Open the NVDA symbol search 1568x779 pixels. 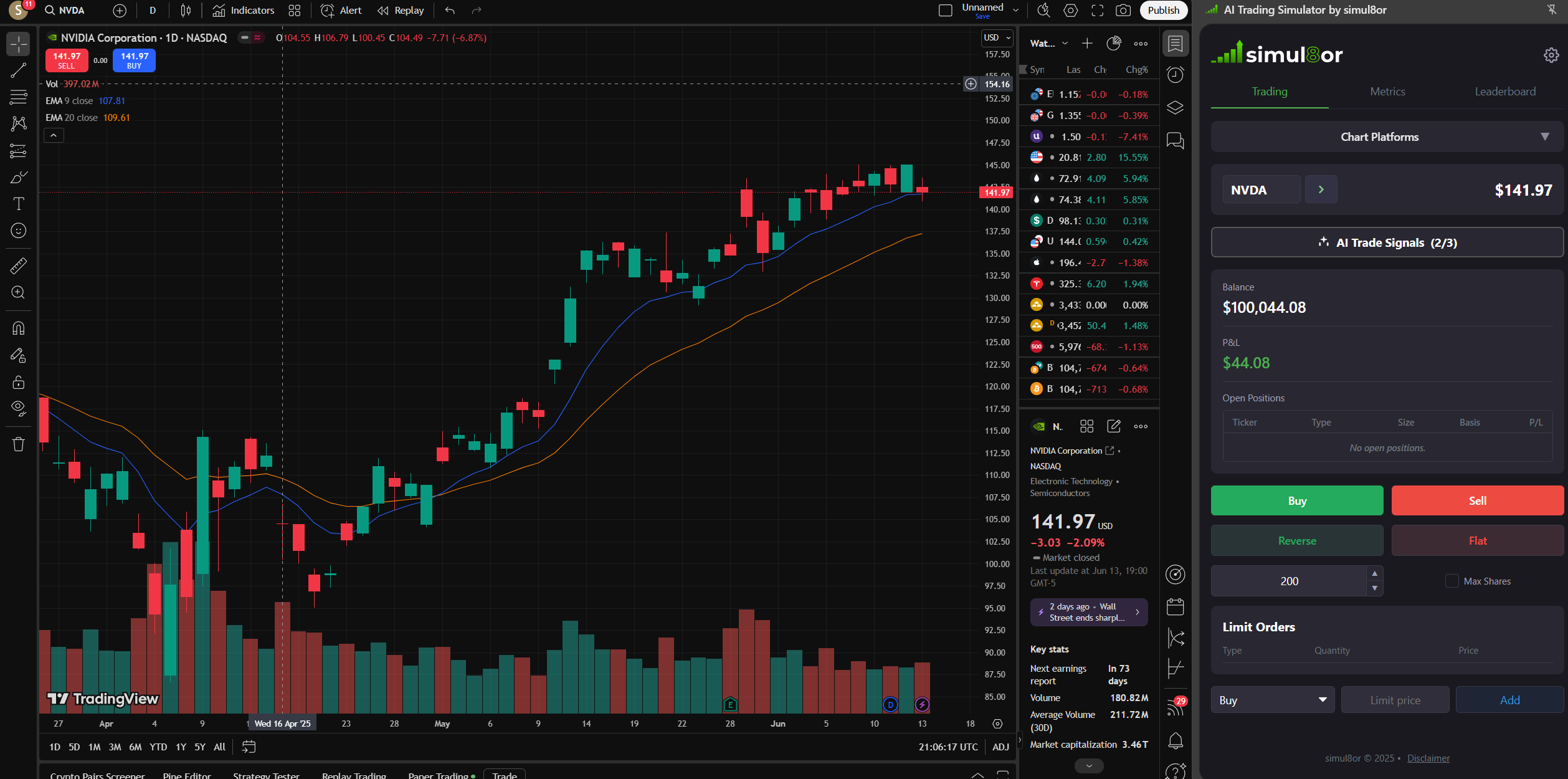(x=65, y=10)
